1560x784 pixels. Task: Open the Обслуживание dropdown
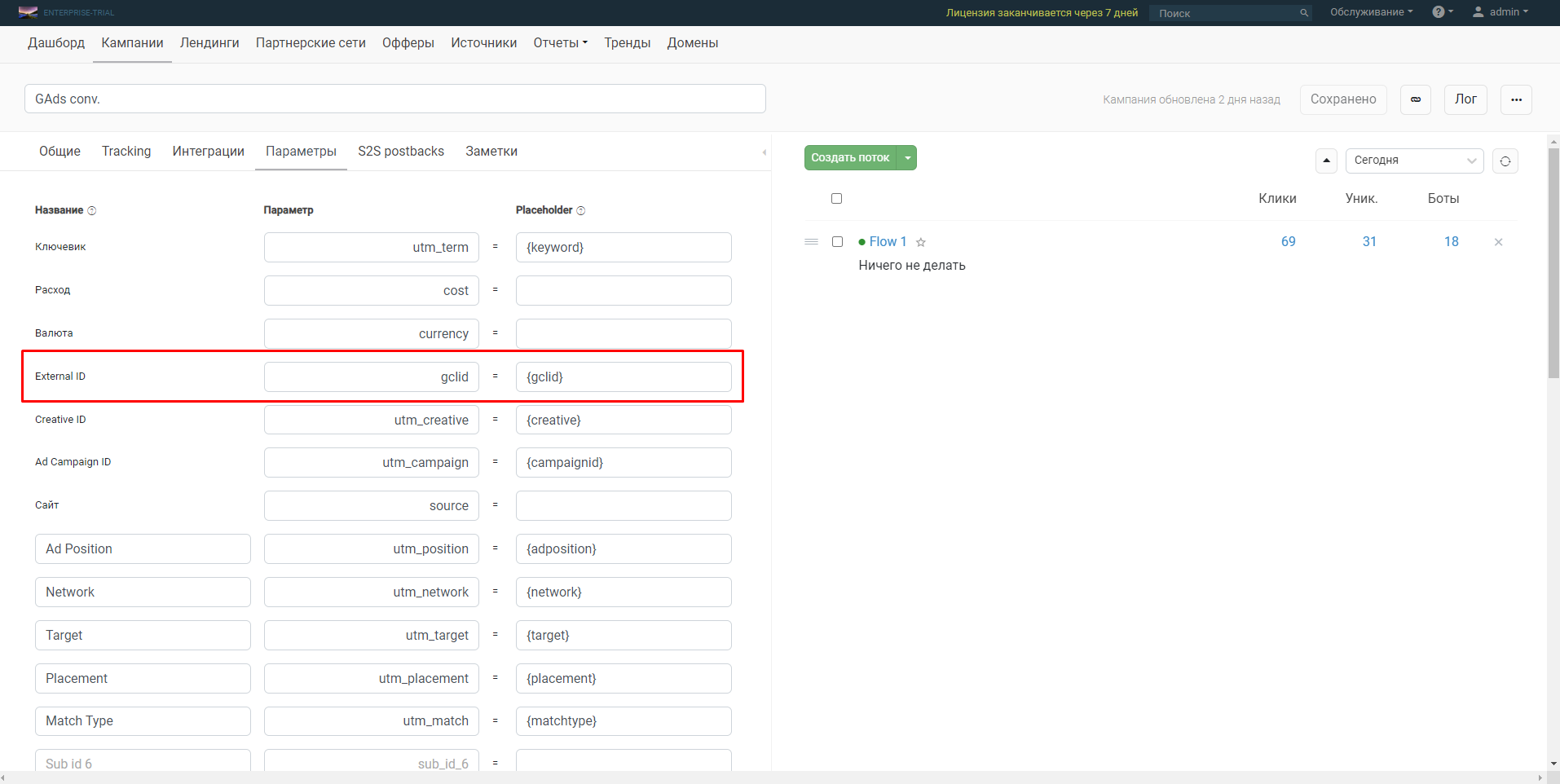point(1372,12)
